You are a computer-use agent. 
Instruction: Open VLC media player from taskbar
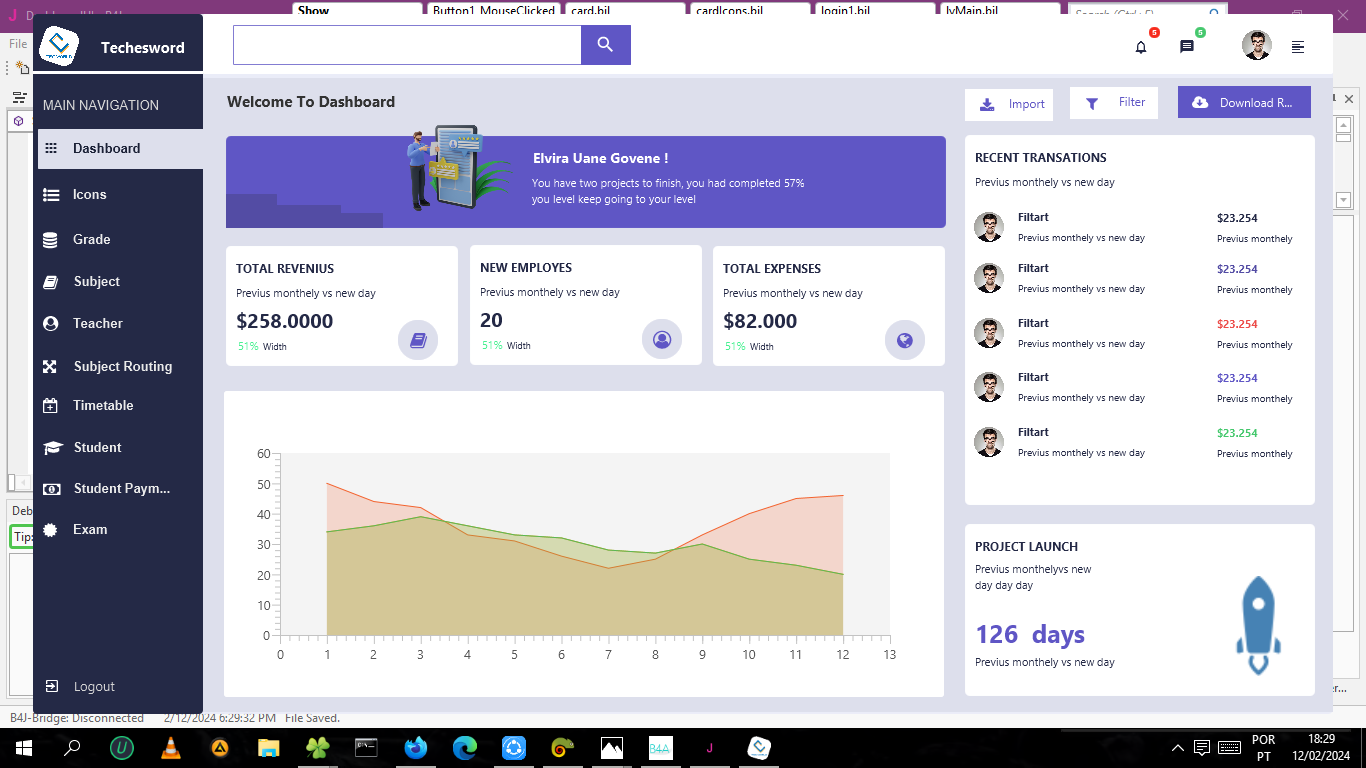[171, 748]
